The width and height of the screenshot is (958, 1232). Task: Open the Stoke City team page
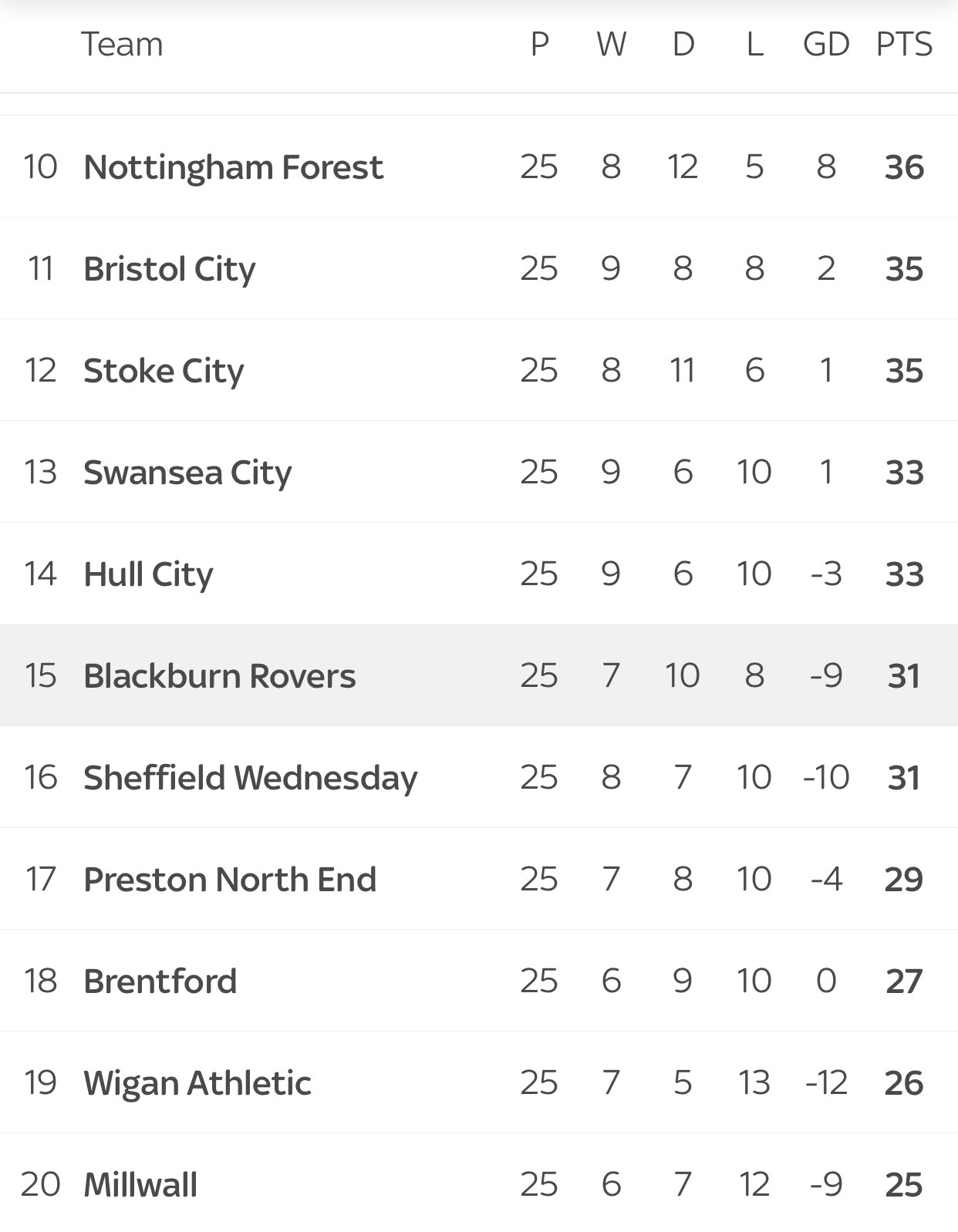pos(164,371)
